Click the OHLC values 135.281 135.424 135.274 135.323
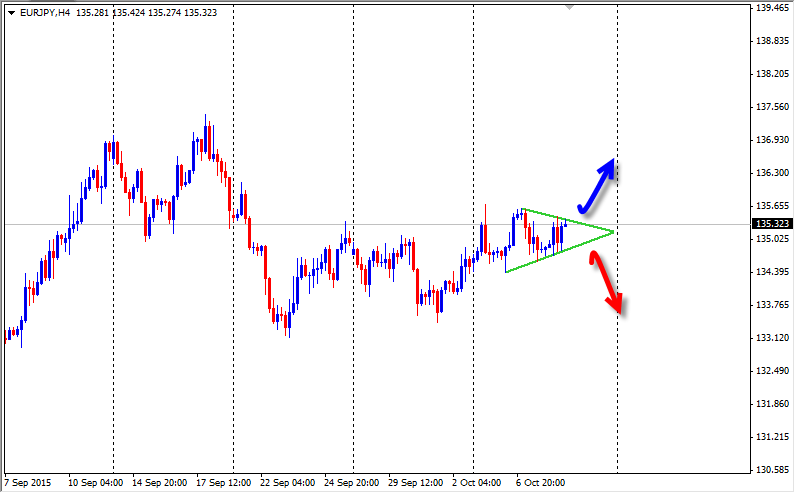This screenshot has height=492, width=795. [x=147, y=13]
